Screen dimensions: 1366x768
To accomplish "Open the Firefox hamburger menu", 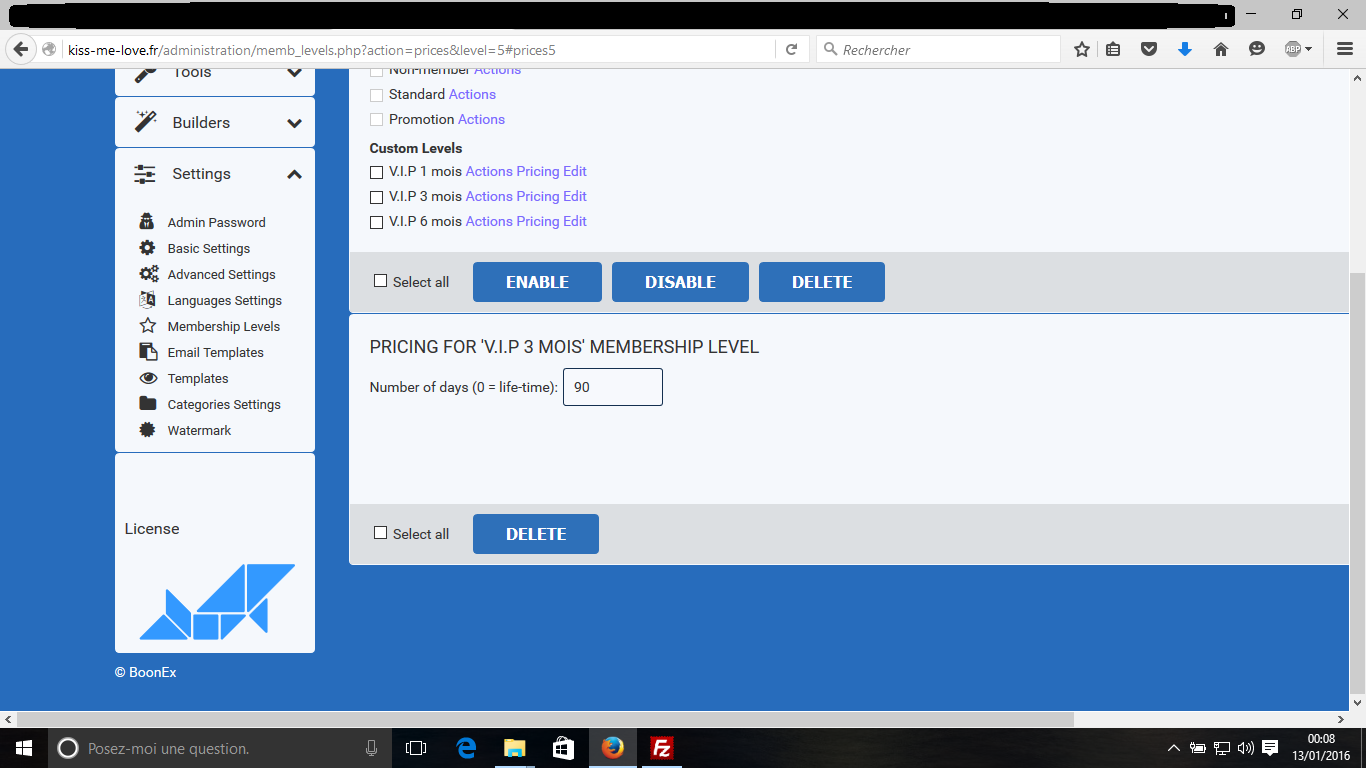I will click(x=1345, y=49).
